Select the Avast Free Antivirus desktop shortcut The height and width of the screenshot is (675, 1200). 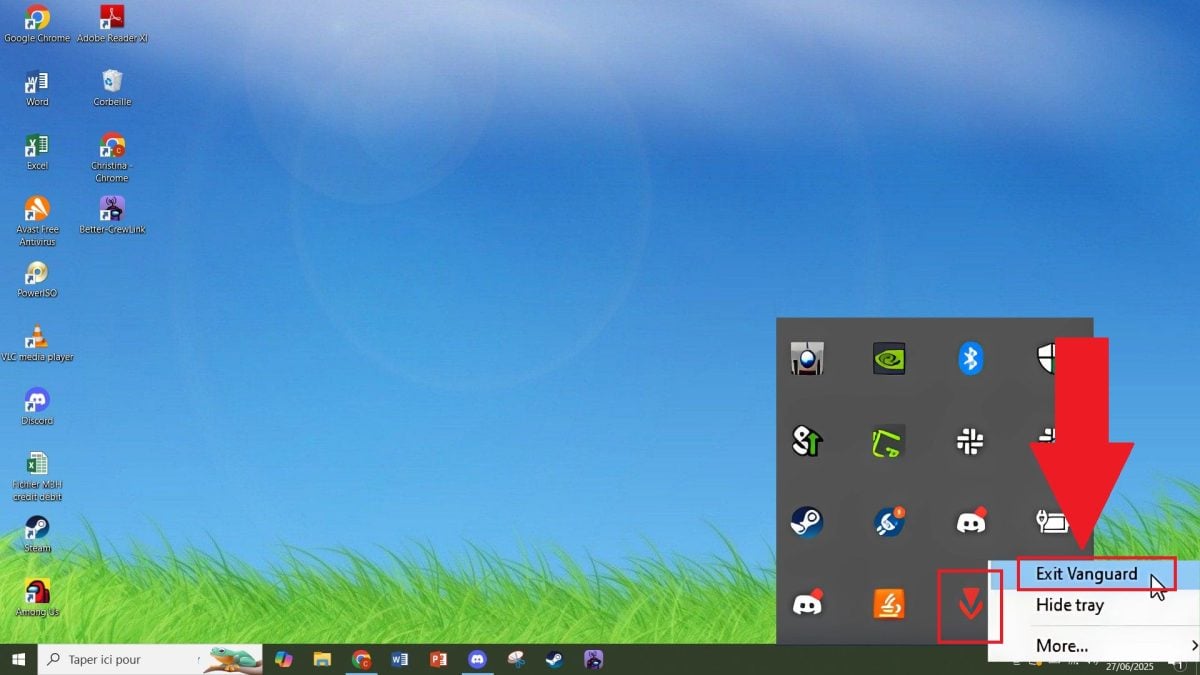tap(37, 216)
